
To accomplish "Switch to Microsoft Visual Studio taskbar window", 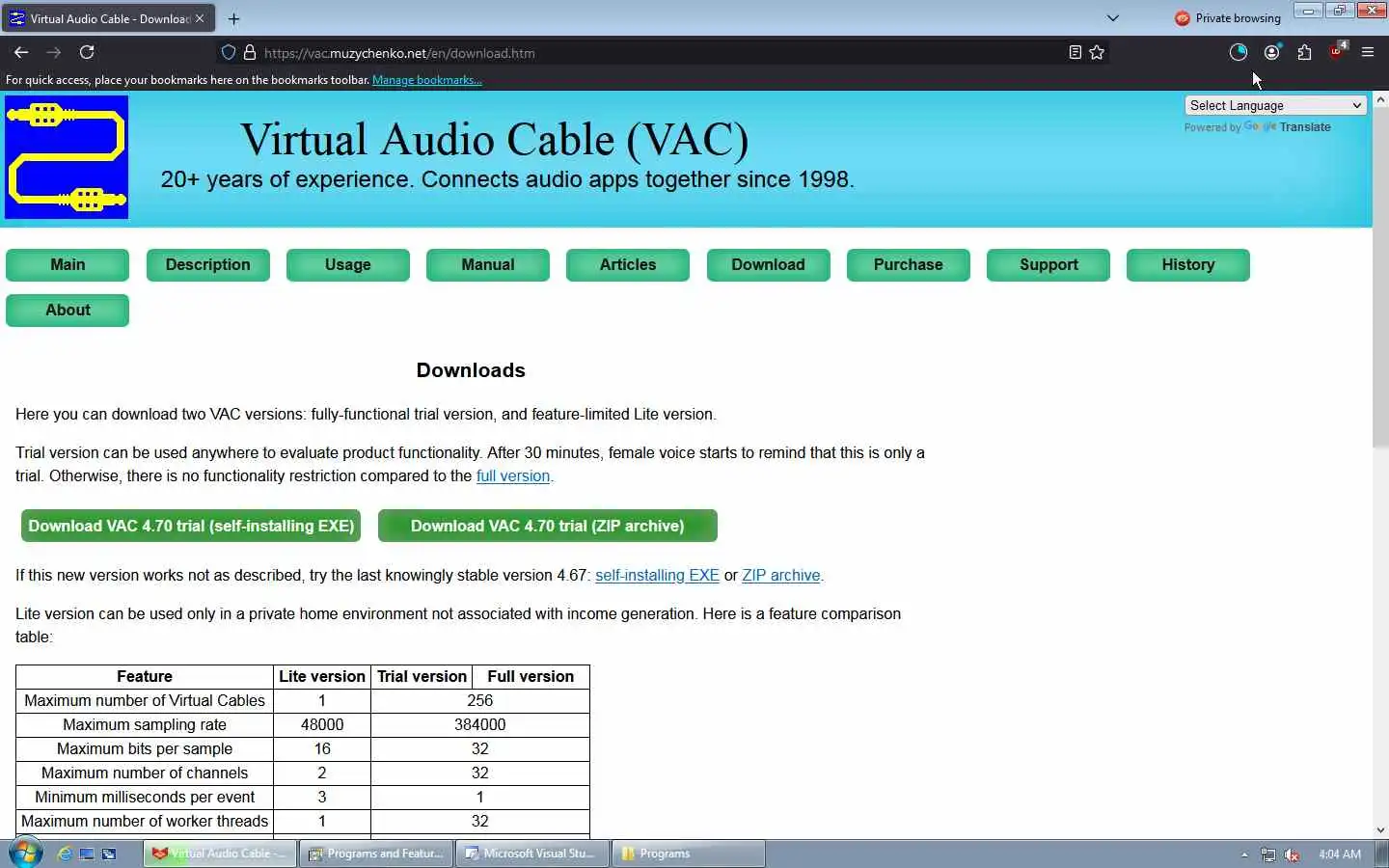I will (x=531, y=854).
